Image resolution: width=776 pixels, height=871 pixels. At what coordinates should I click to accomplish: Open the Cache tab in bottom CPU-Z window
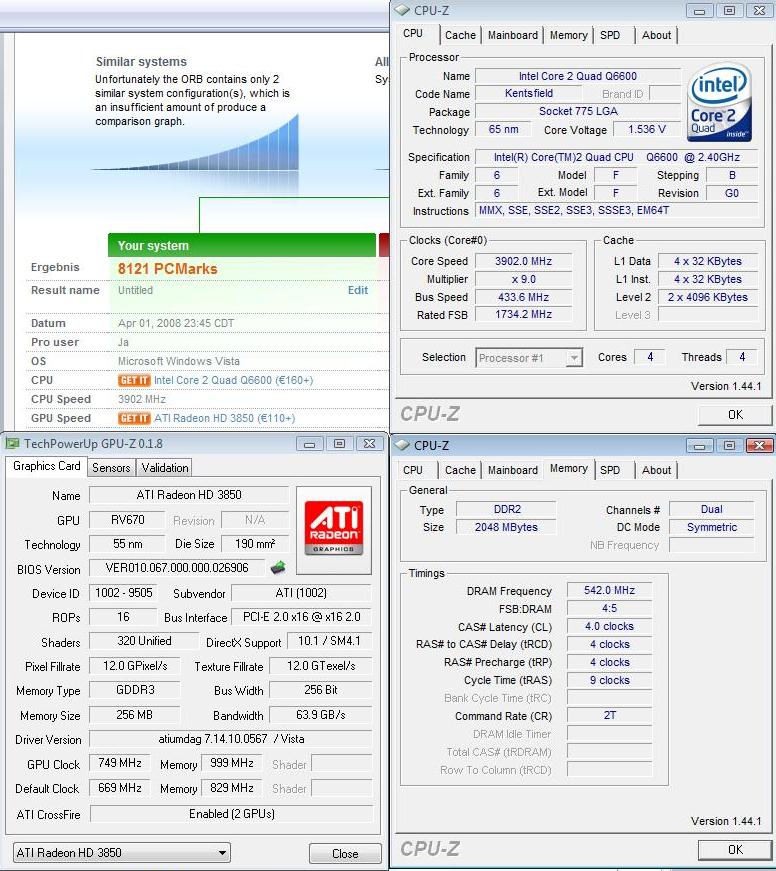[460, 470]
